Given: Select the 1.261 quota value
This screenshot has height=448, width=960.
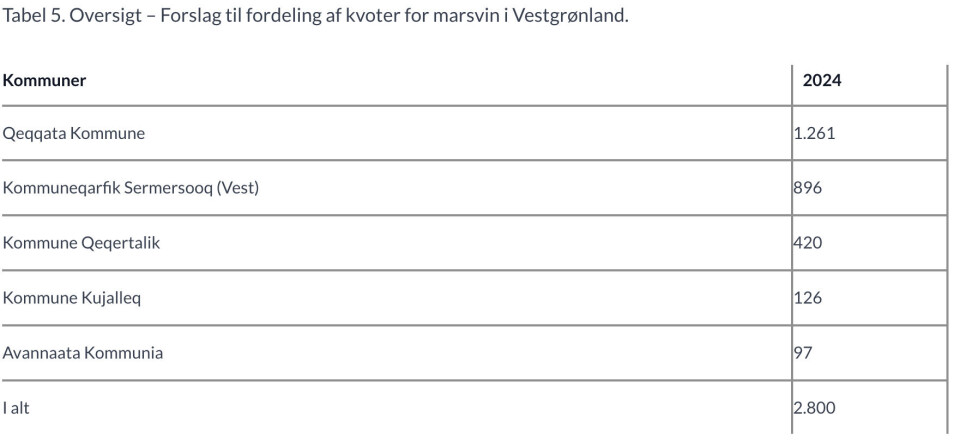Looking at the screenshot, I should [x=814, y=133].
